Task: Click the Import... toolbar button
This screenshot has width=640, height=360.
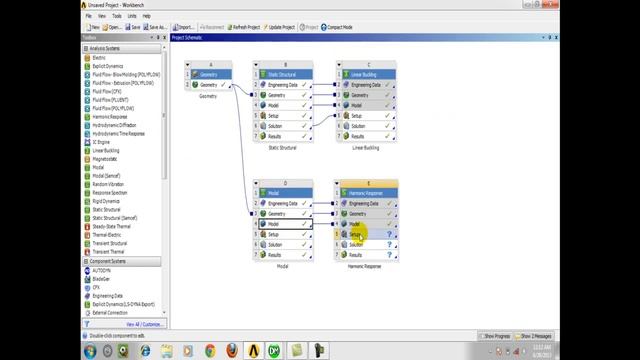Action: coord(183,27)
